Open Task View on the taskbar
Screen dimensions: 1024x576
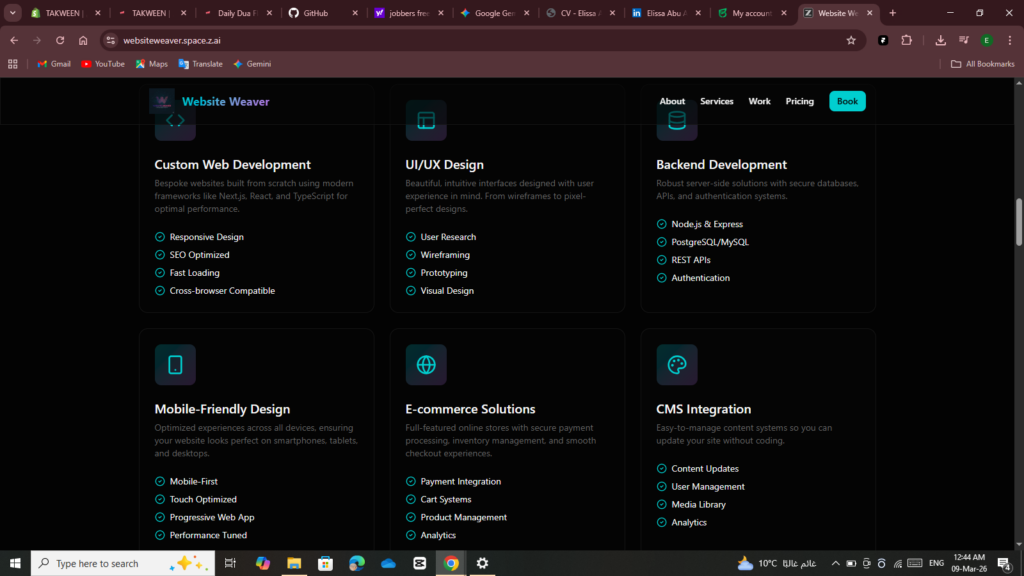pos(230,563)
